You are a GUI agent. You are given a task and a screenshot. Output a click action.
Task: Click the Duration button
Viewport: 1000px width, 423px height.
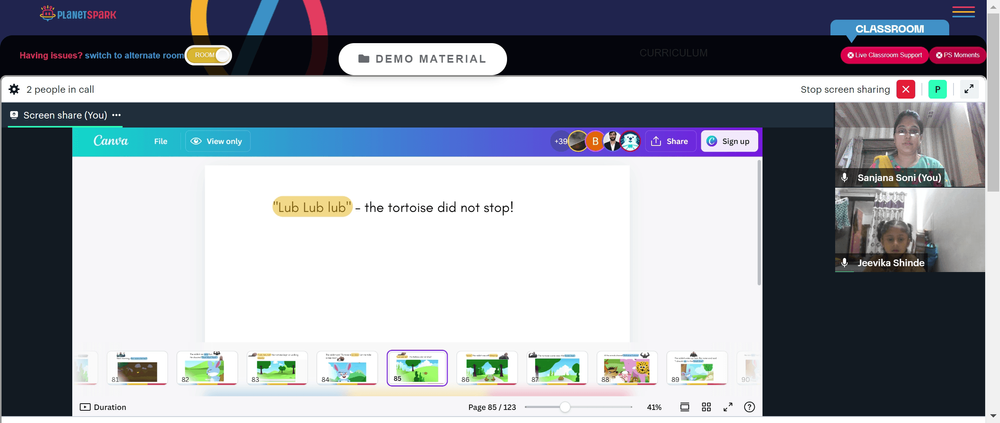(103, 407)
